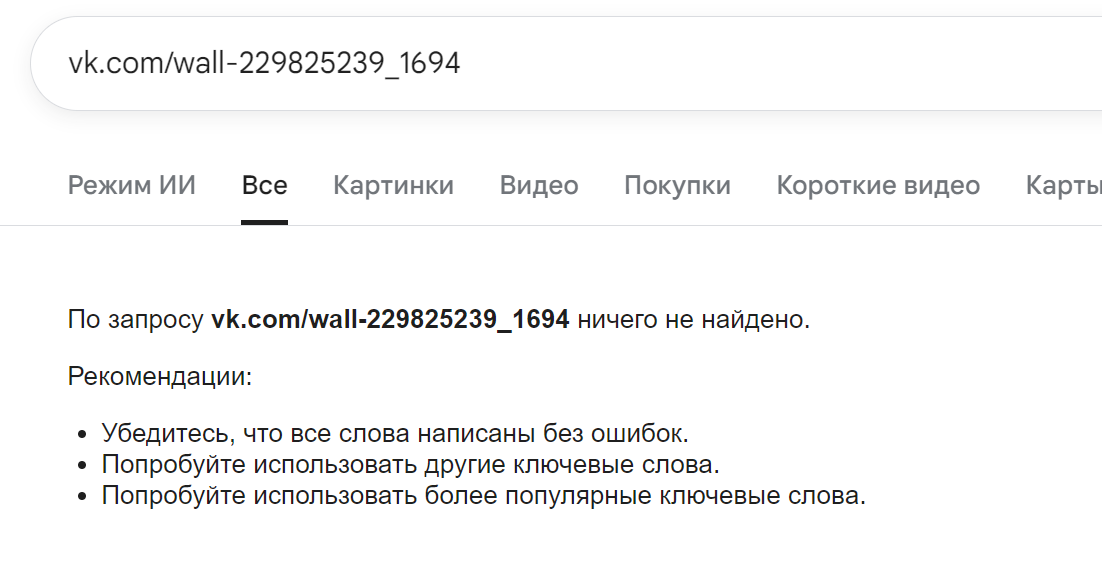Viewport: 1102px width, 575px height.
Task: Click the black underline beneath the "Все" tab
Action: [264, 222]
